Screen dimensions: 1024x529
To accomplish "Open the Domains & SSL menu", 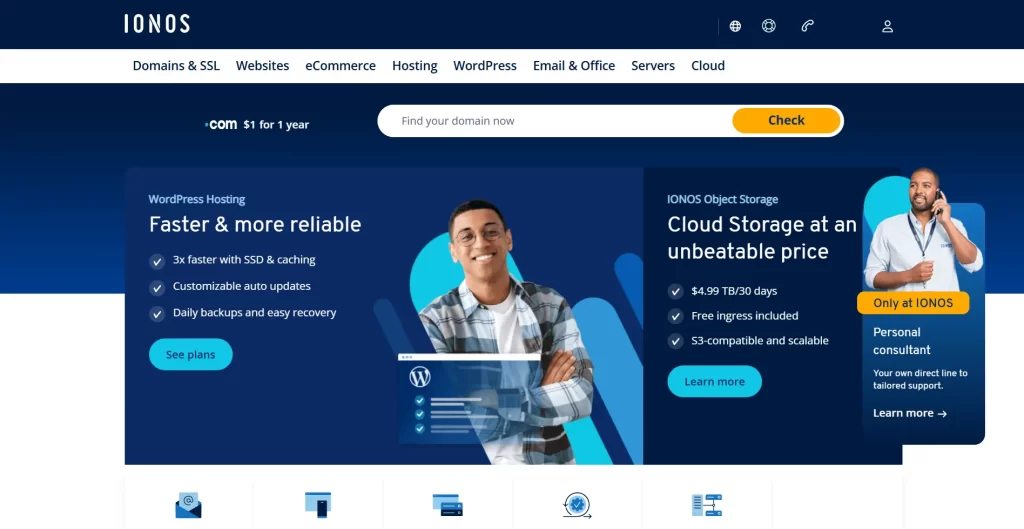I will pyautogui.click(x=176, y=65).
